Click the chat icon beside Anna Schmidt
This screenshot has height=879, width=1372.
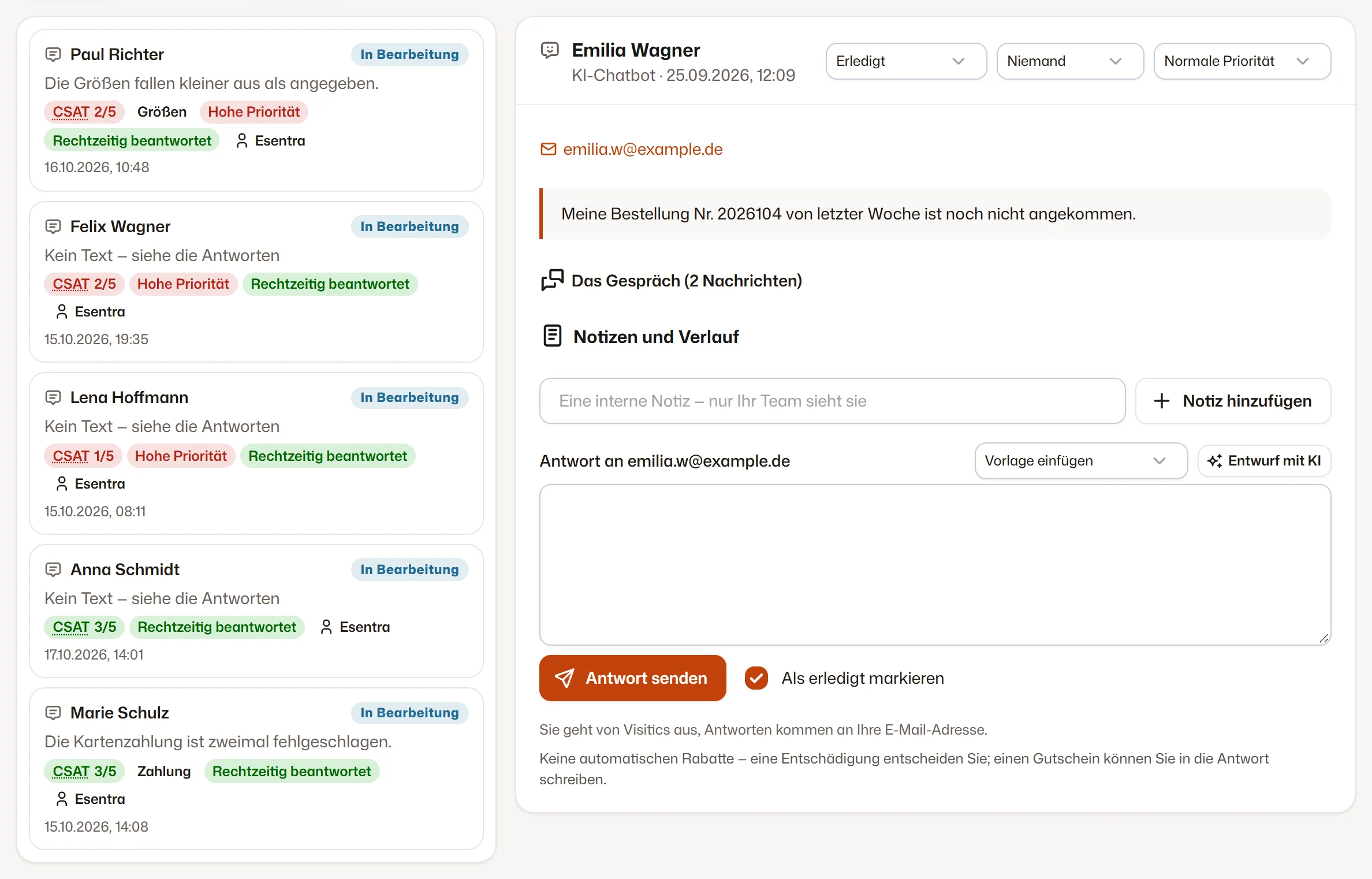coord(53,569)
